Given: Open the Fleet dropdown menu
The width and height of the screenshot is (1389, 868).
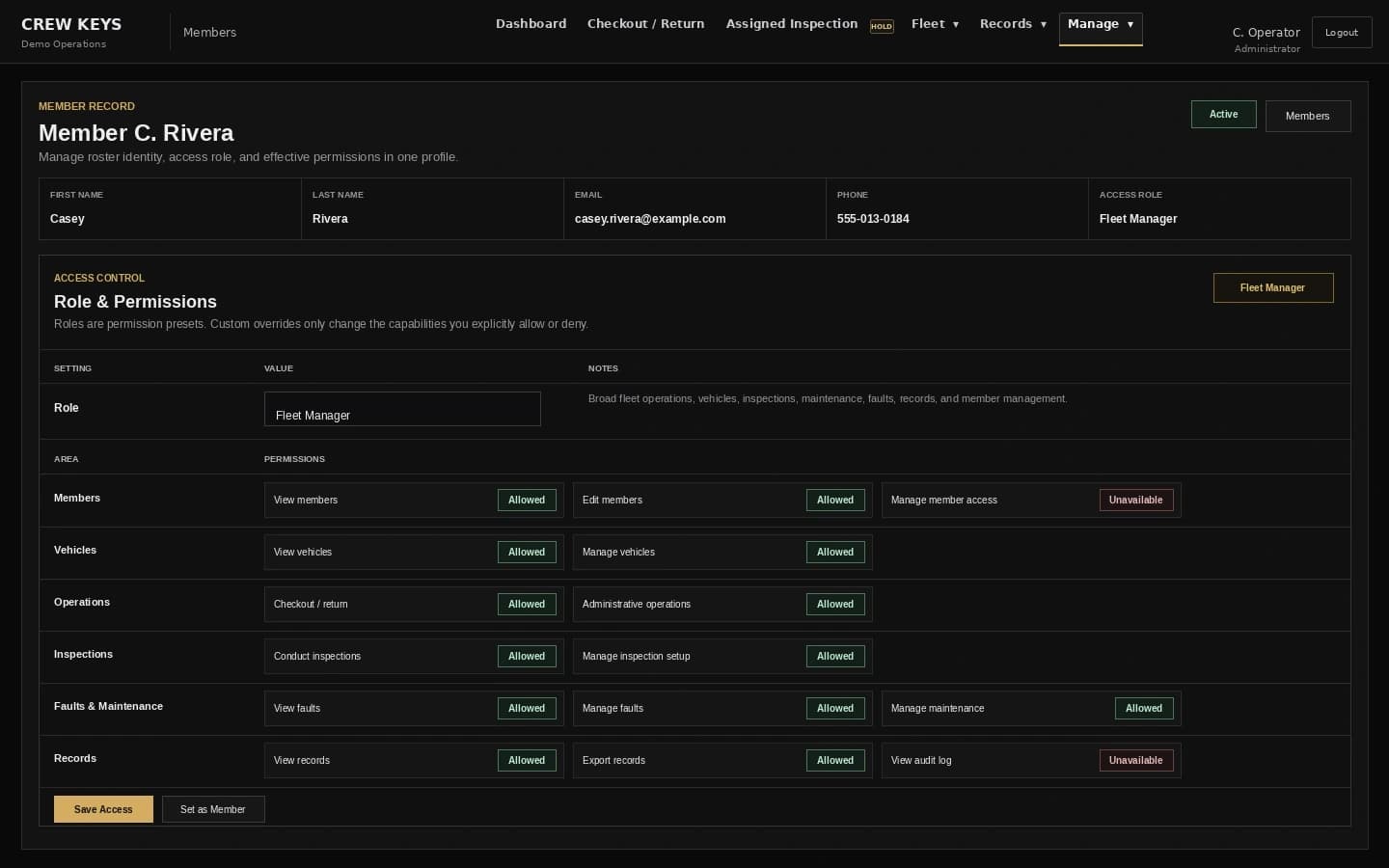Looking at the screenshot, I should 935,24.
